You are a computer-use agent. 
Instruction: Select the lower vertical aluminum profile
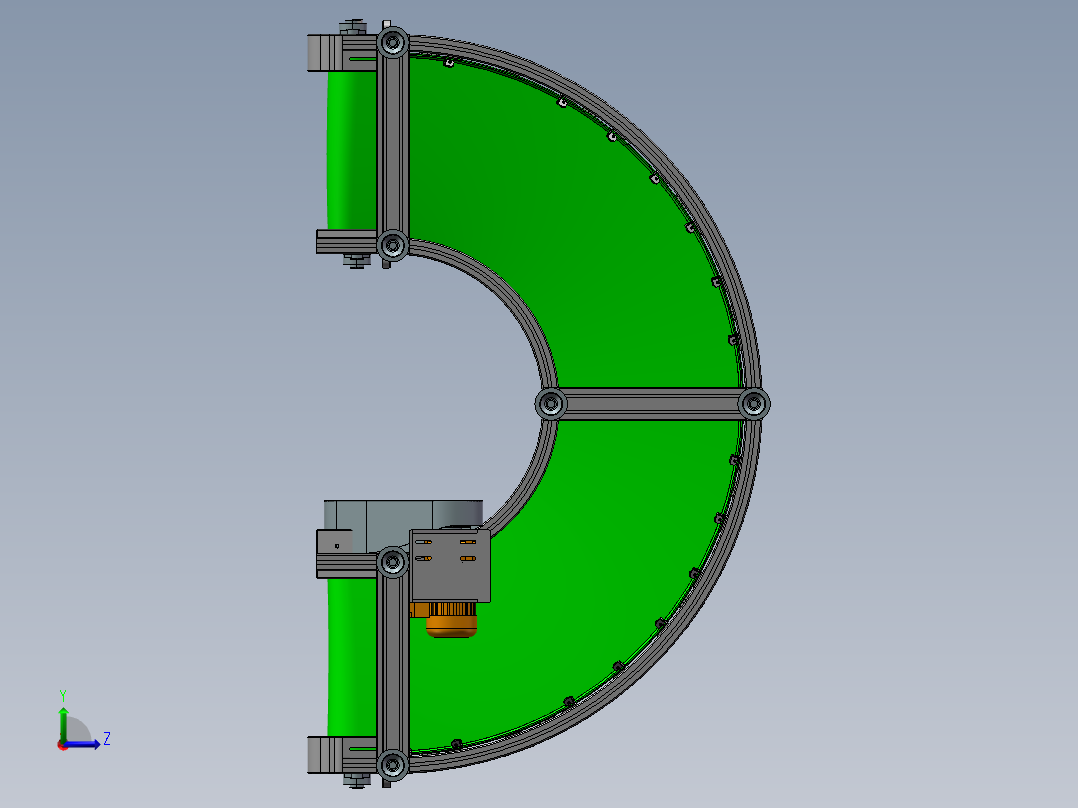[x=393, y=664]
